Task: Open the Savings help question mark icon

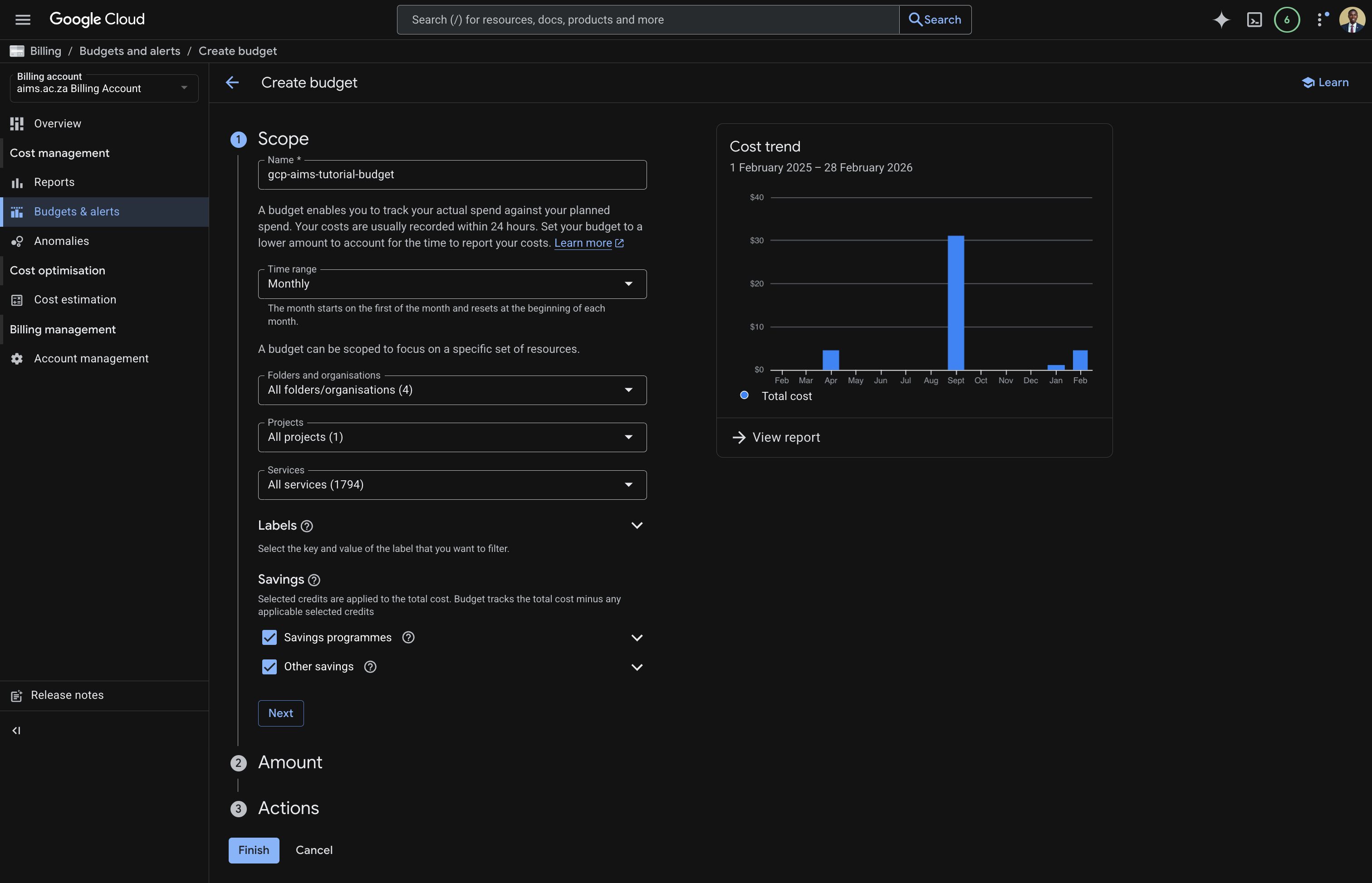Action: 314,580
